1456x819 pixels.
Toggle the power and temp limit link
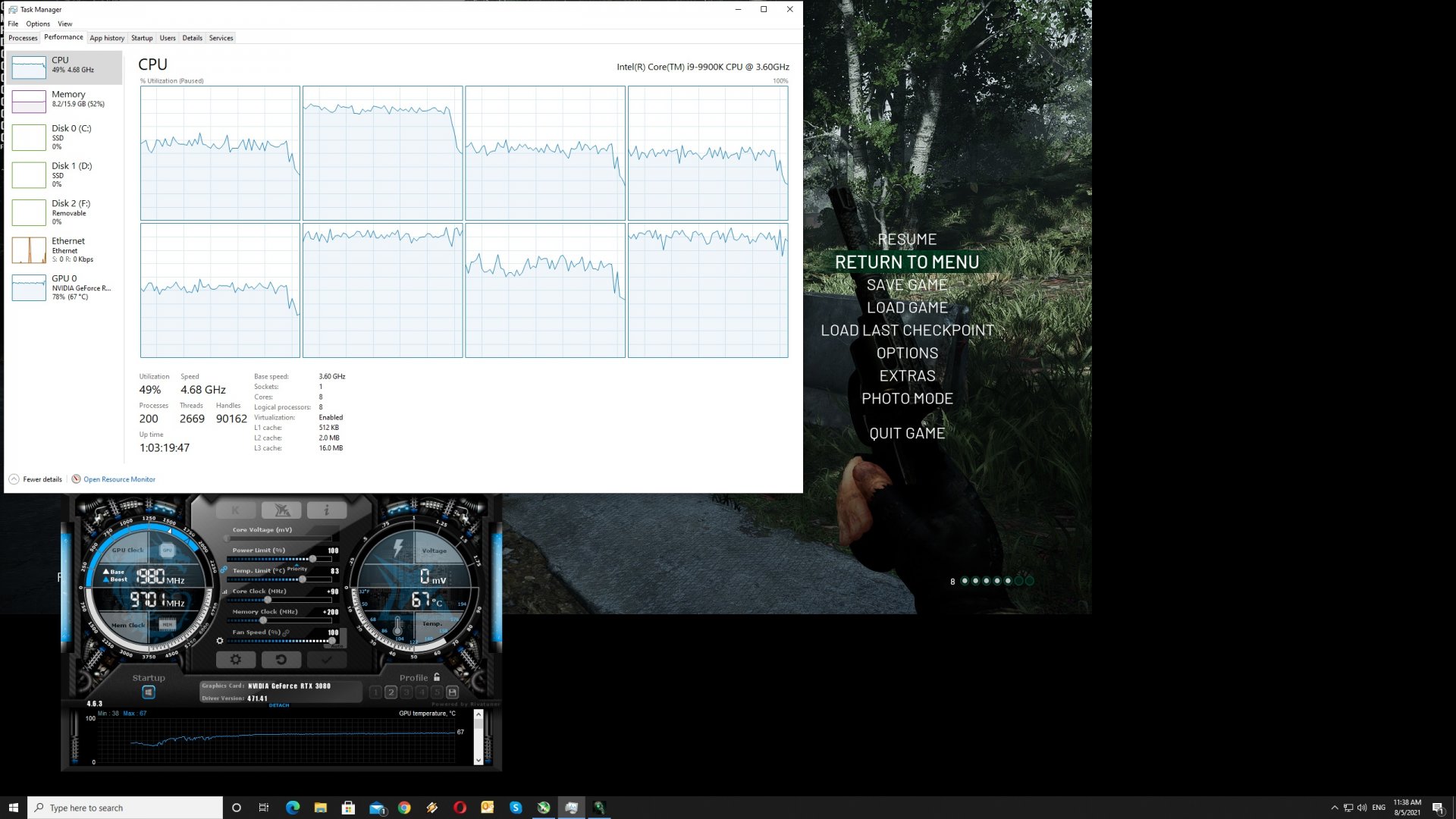point(224,570)
